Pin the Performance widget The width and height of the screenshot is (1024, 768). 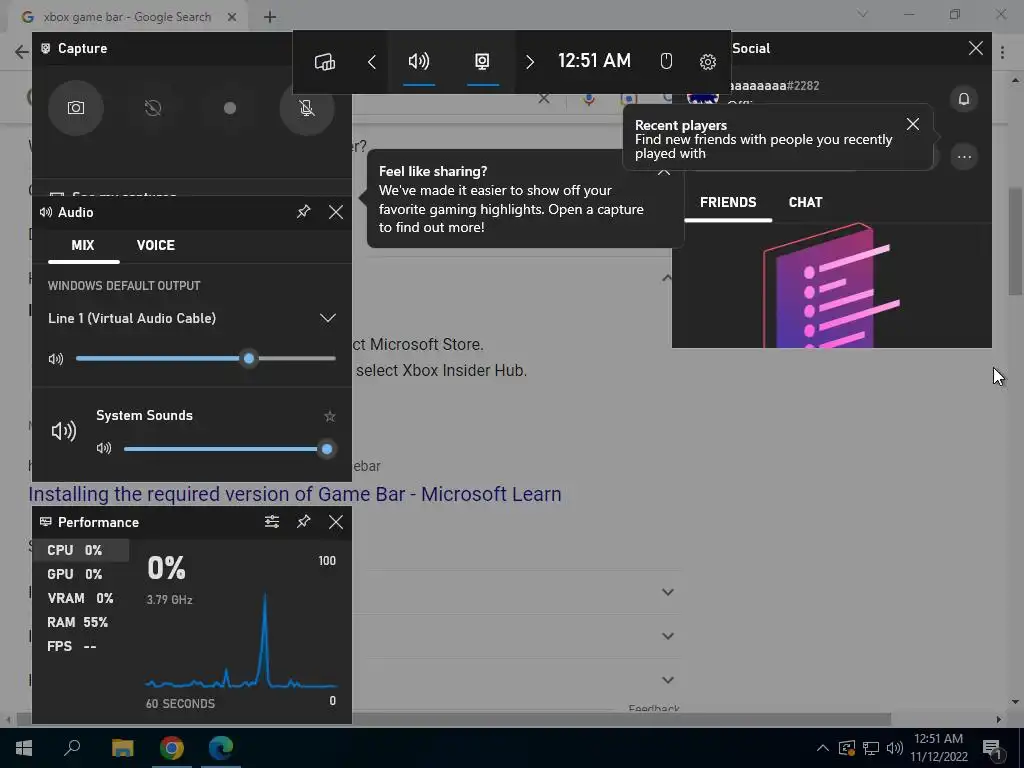pos(304,522)
